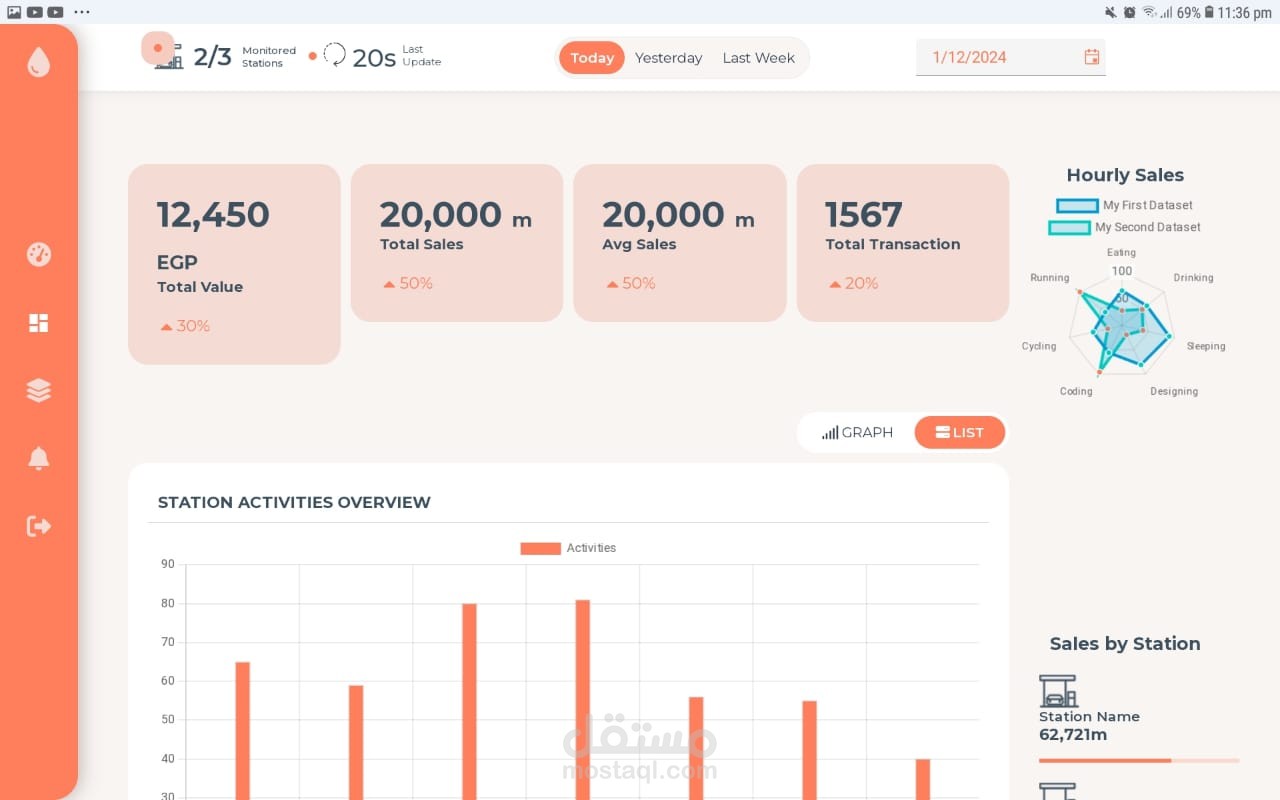Toggle the Activities legend on bar chart
The height and width of the screenshot is (800, 1280).
[568, 548]
